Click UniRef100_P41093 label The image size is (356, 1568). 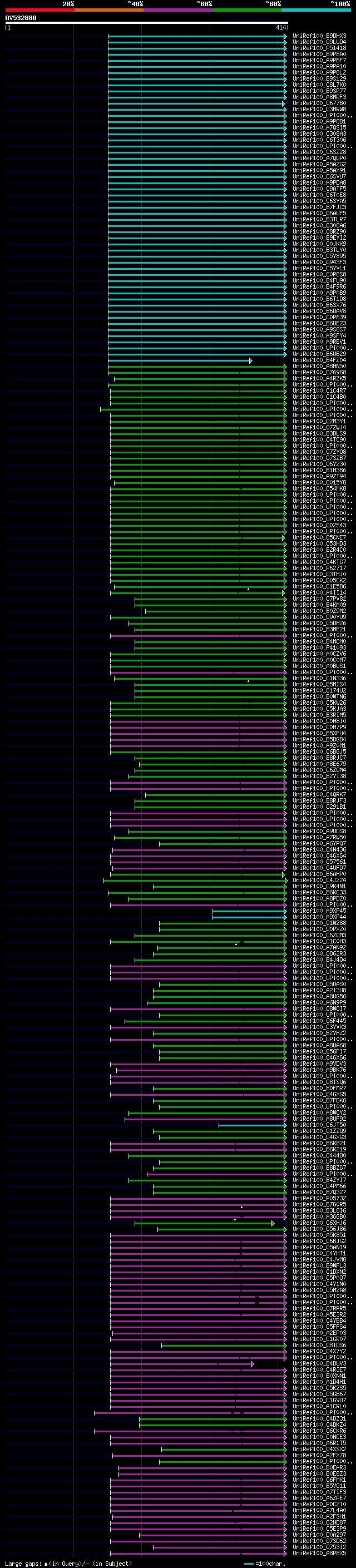point(319,647)
